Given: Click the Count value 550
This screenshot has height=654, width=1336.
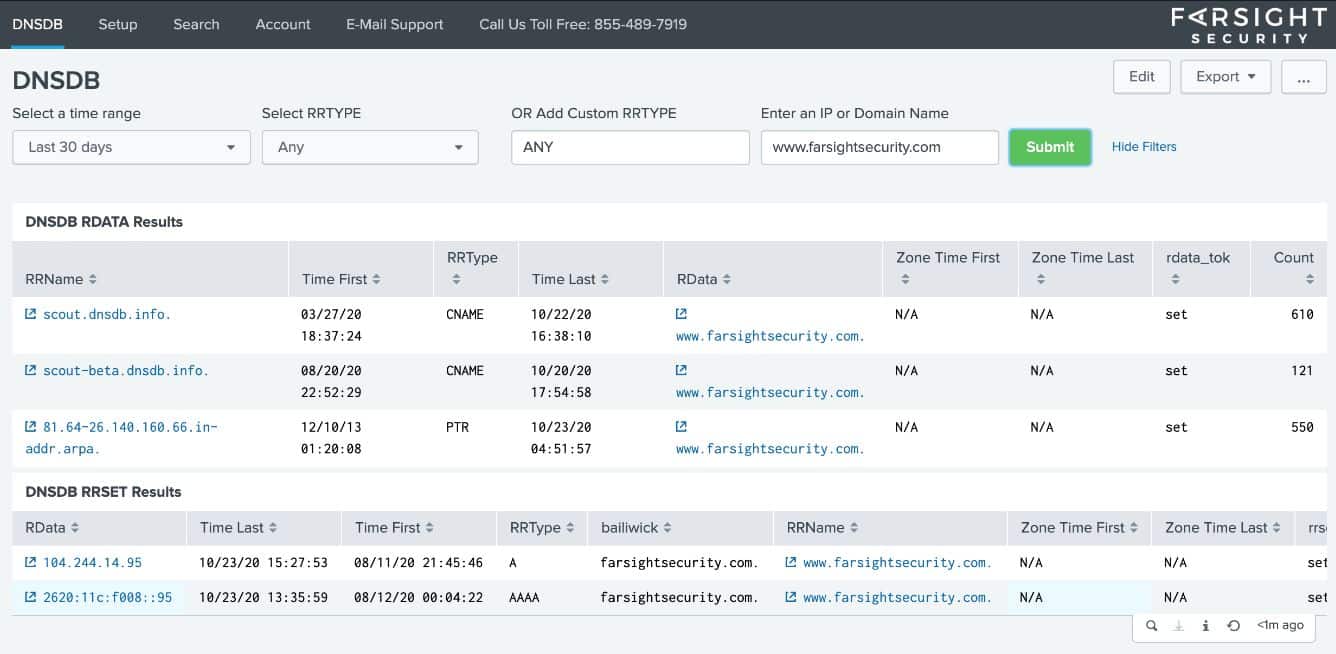Looking at the screenshot, I should [1302, 427].
